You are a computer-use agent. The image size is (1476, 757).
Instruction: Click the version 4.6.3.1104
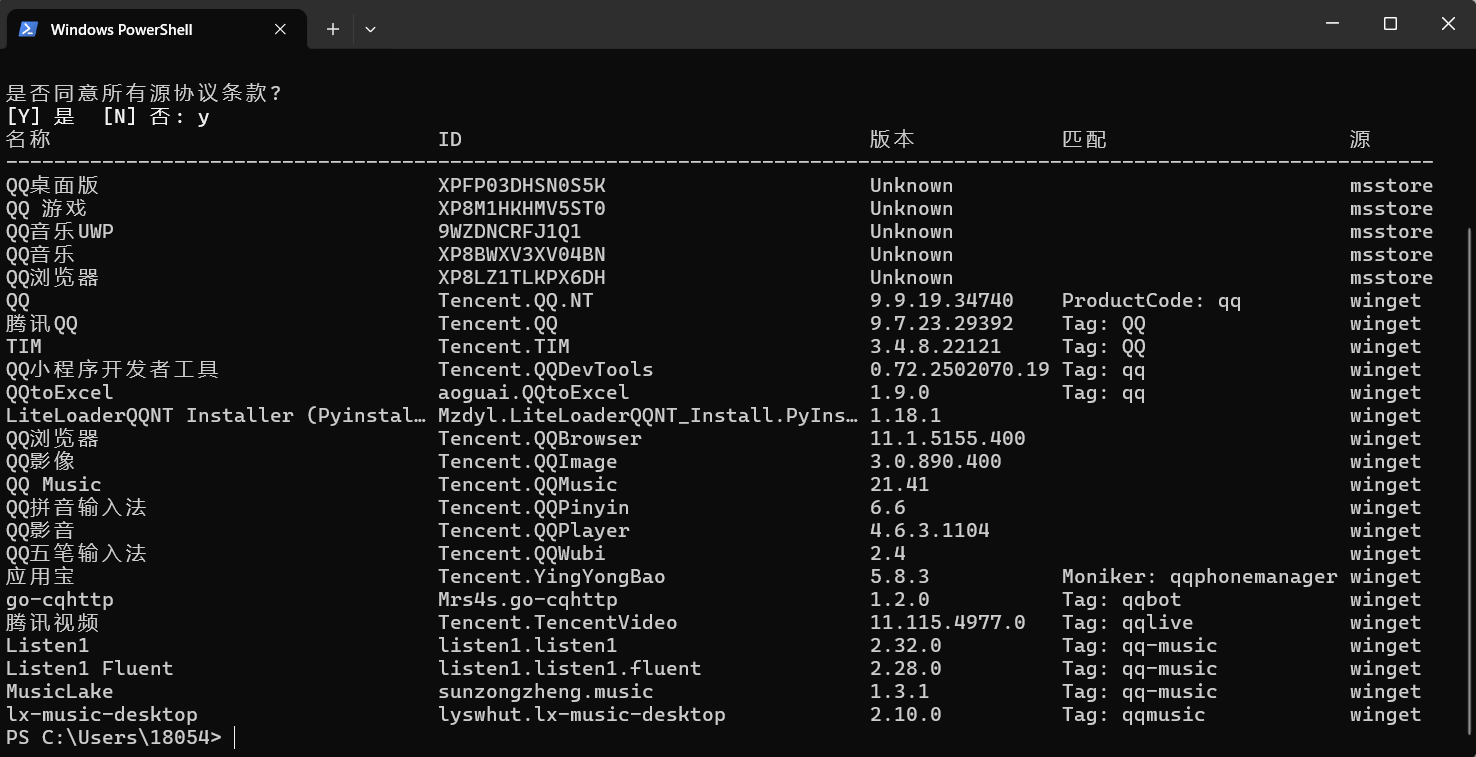click(930, 530)
